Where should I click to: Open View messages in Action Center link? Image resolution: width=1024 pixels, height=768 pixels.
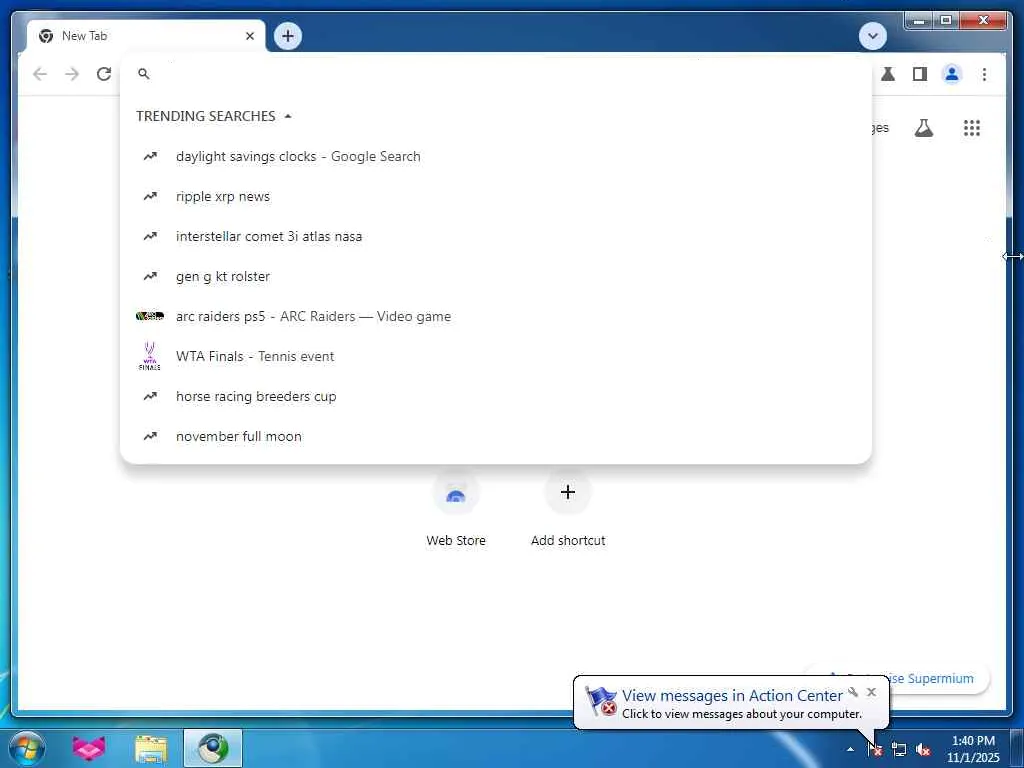click(732, 696)
